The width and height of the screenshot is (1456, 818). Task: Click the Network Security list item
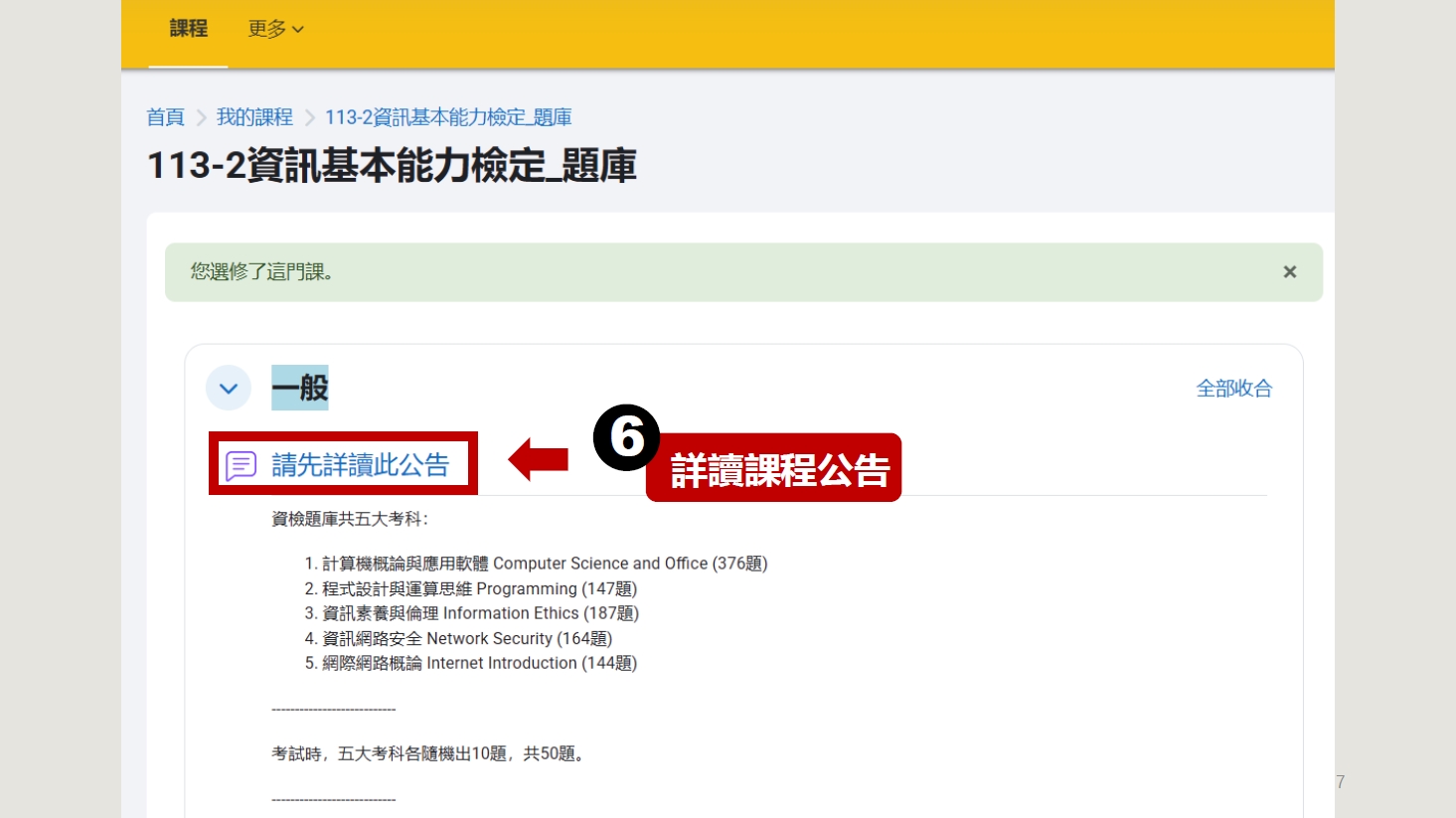point(466,638)
